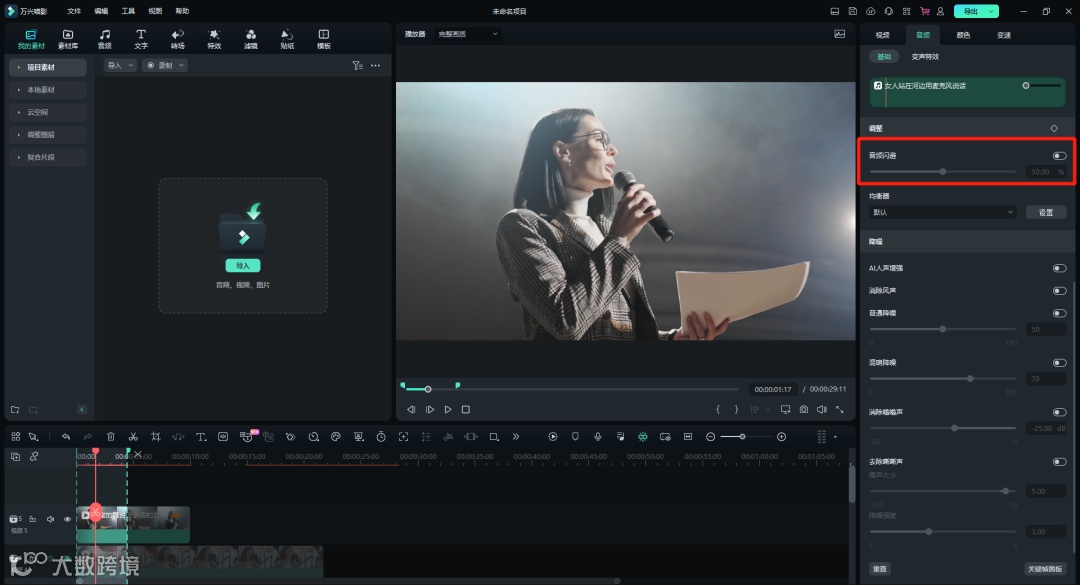
Task: Open the color palette tool
Action: (x=335, y=437)
